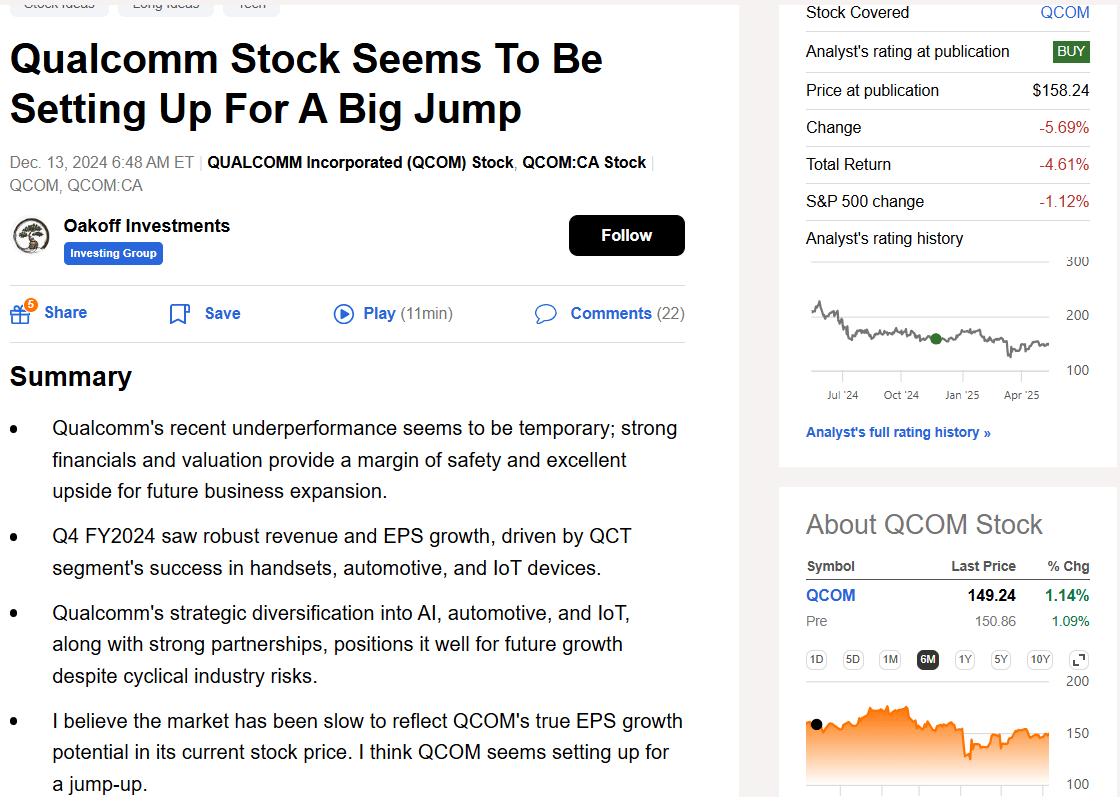Click Oakoff Investments bonsai avatar

coord(31,236)
